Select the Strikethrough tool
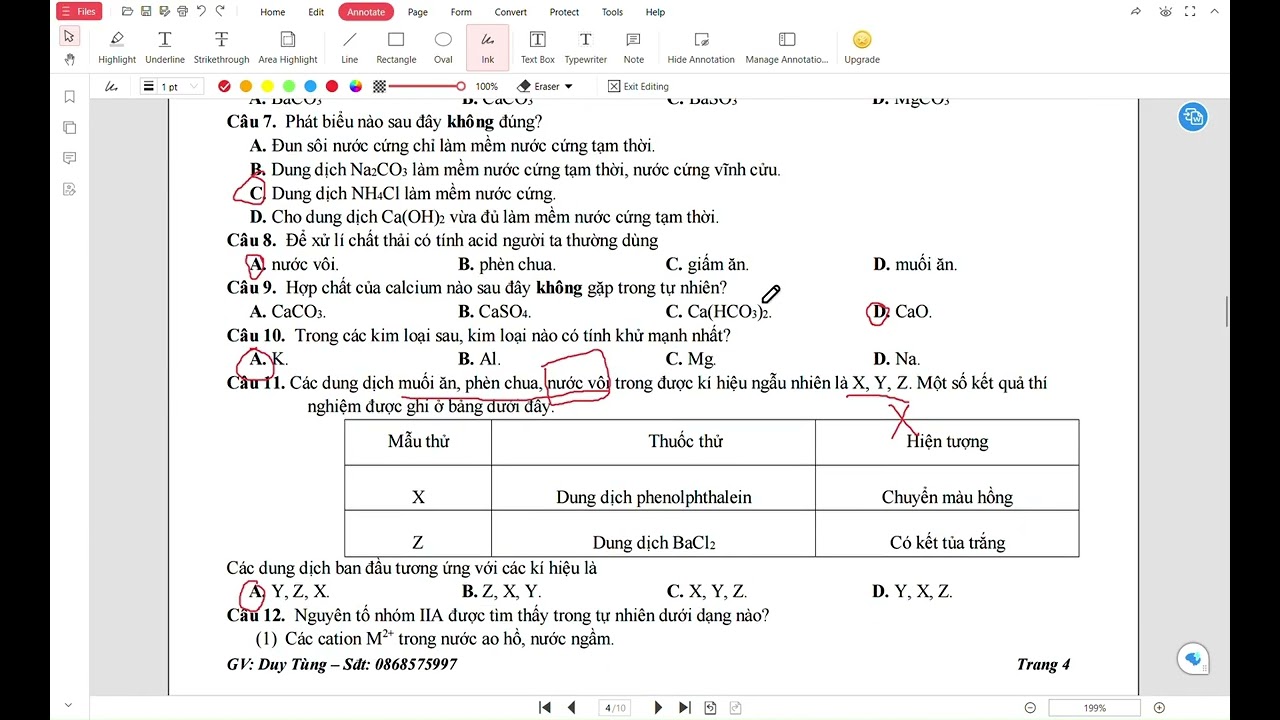This screenshot has height=720, width=1280. tap(221, 47)
